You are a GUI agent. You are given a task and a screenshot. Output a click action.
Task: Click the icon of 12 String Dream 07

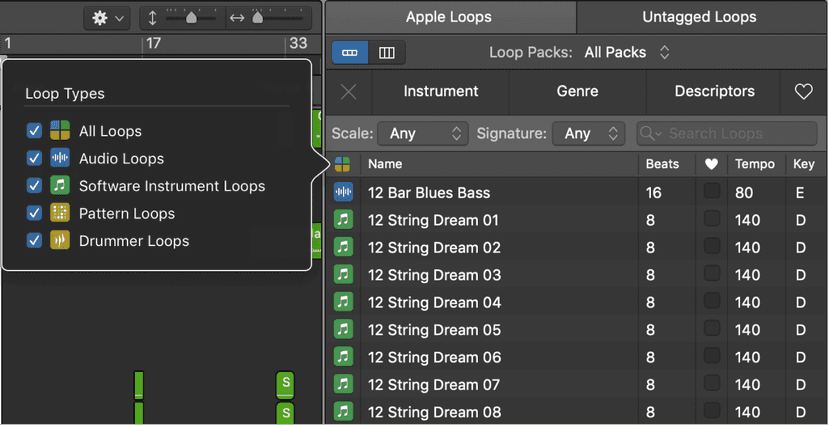click(x=343, y=384)
